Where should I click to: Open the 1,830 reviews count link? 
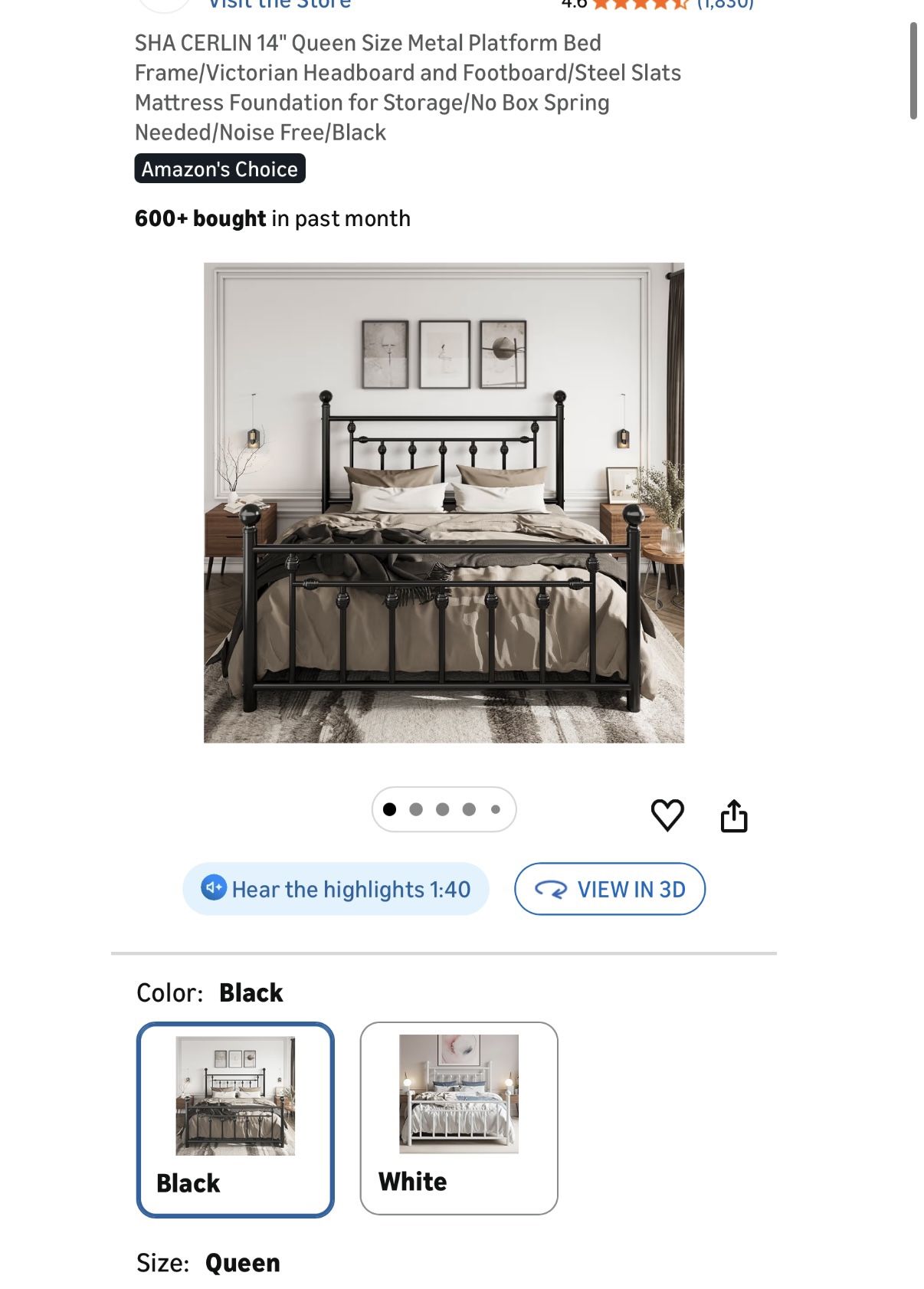click(x=725, y=4)
